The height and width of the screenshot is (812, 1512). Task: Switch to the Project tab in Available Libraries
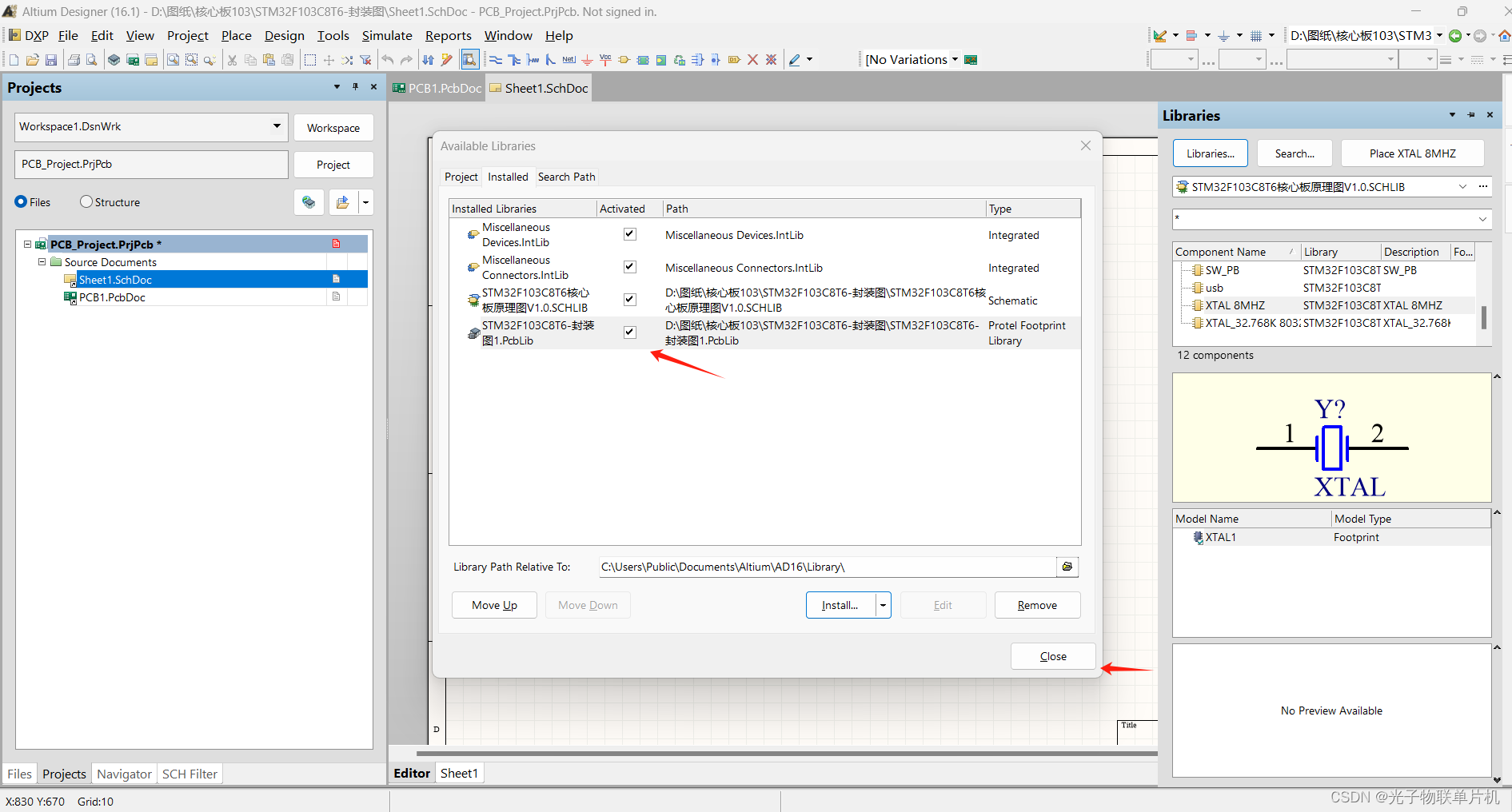461,177
